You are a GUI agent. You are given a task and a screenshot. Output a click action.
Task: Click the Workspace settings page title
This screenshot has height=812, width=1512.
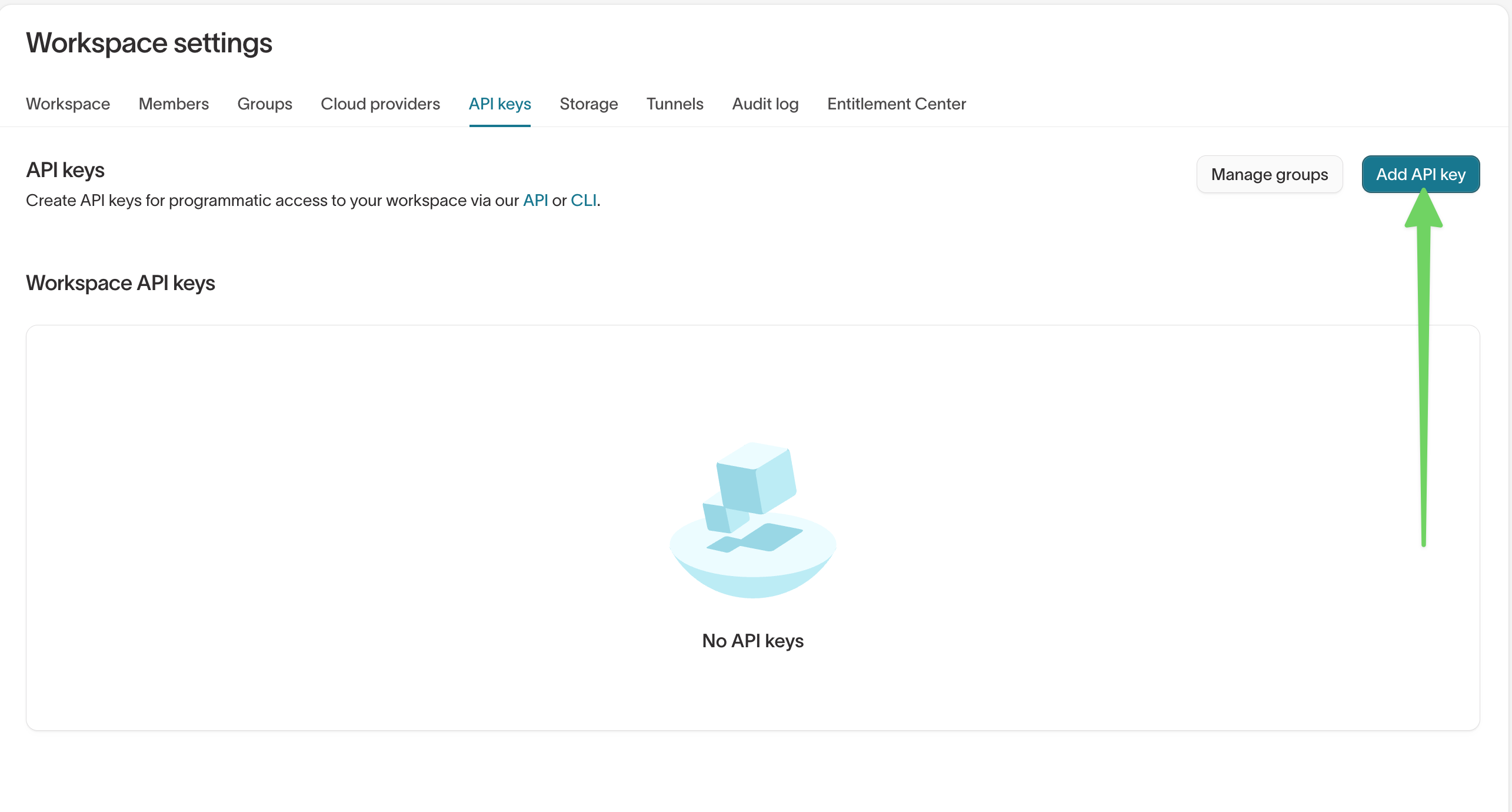point(149,43)
